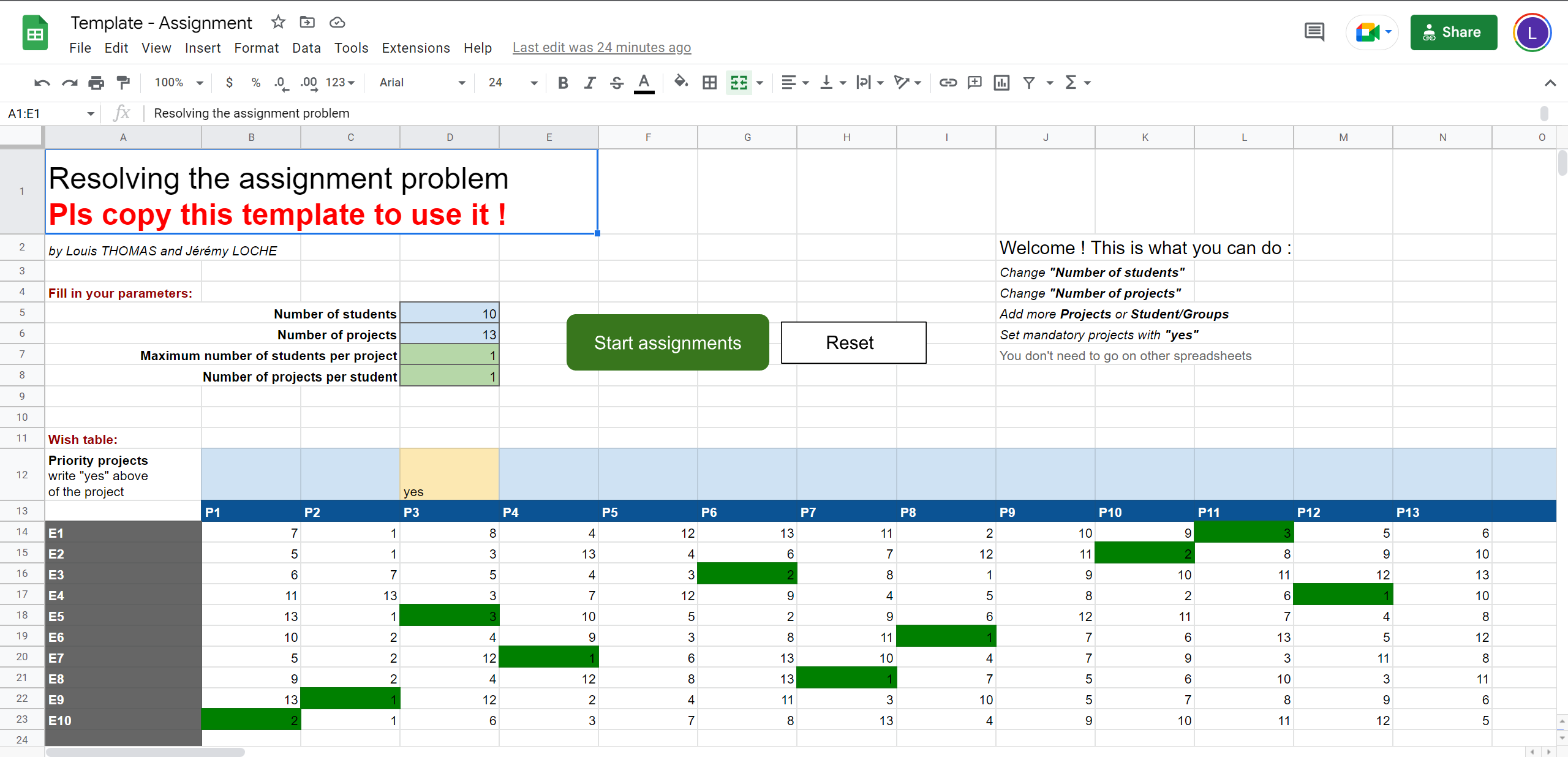This screenshot has height=757, width=1568.
Task: Open the Extensions menu
Action: [415, 48]
